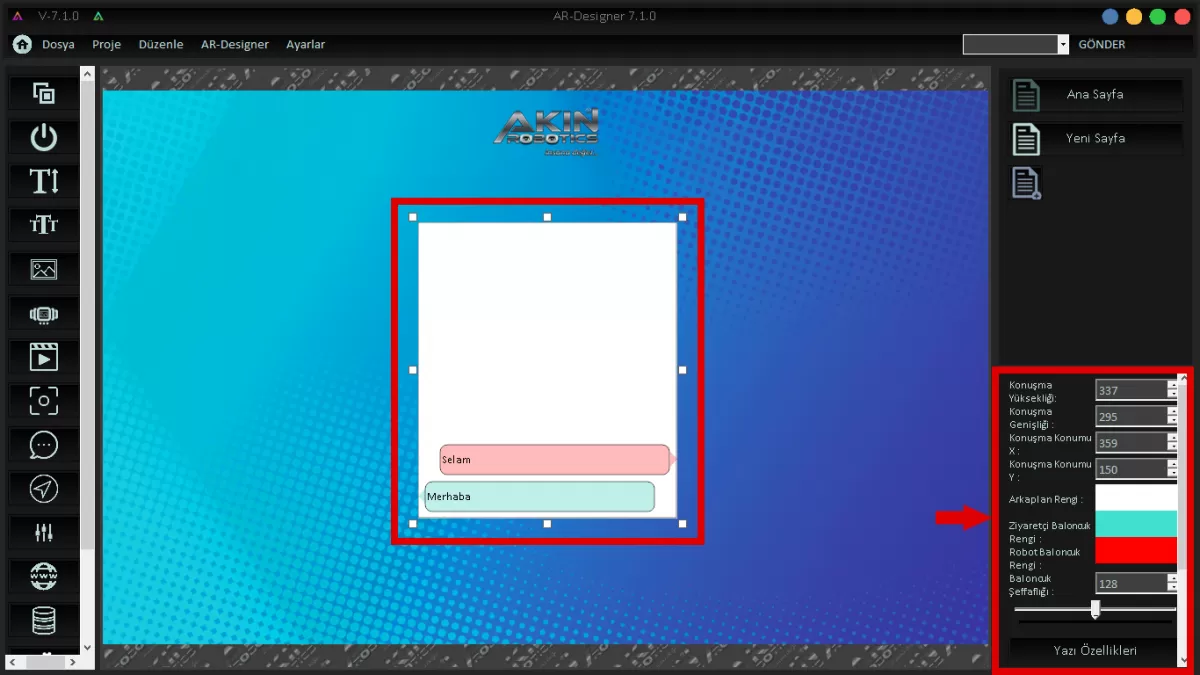1200x675 pixels.
Task: Open Yazı Özellikleri text properties
Action: [1094, 650]
